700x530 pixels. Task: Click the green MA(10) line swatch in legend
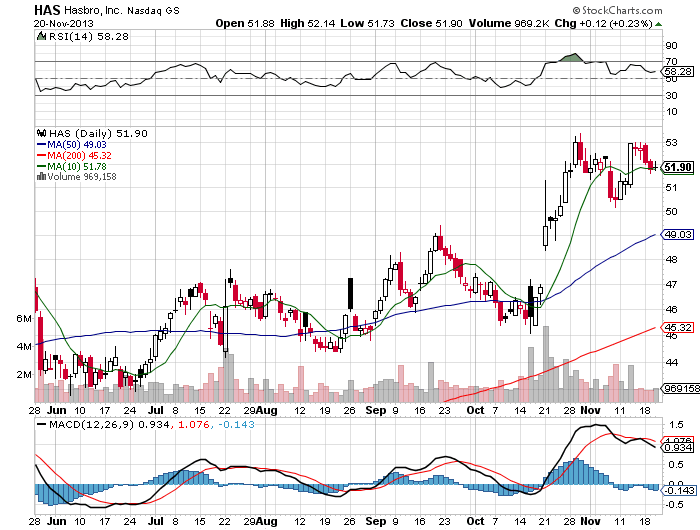pyautogui.click(x=41, y=167)
